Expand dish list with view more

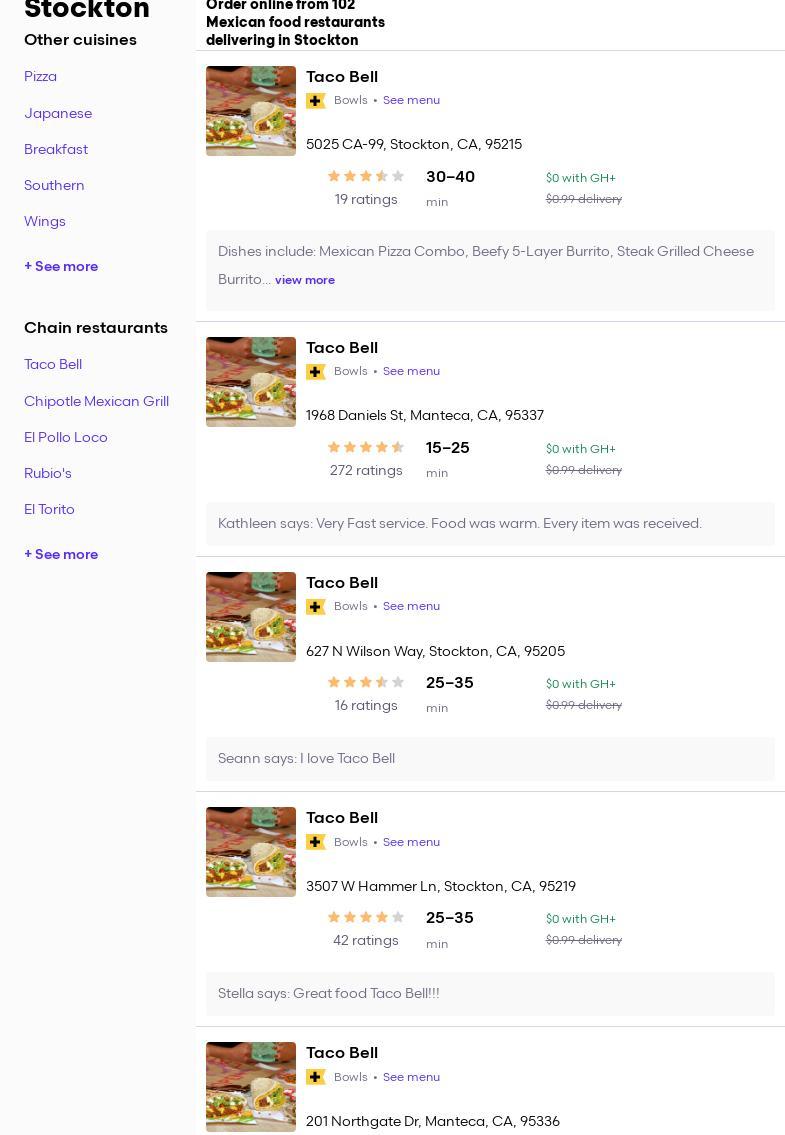click(305, 280)
